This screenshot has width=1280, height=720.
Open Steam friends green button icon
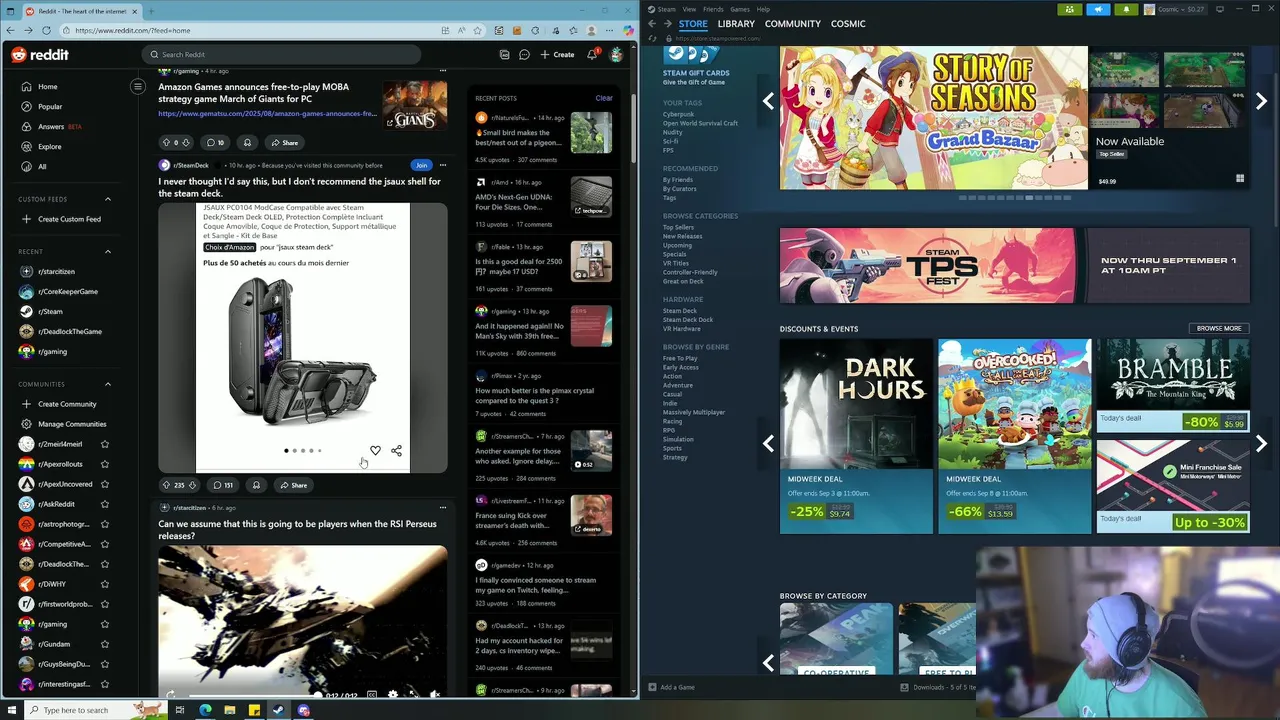pos(1070,9)
